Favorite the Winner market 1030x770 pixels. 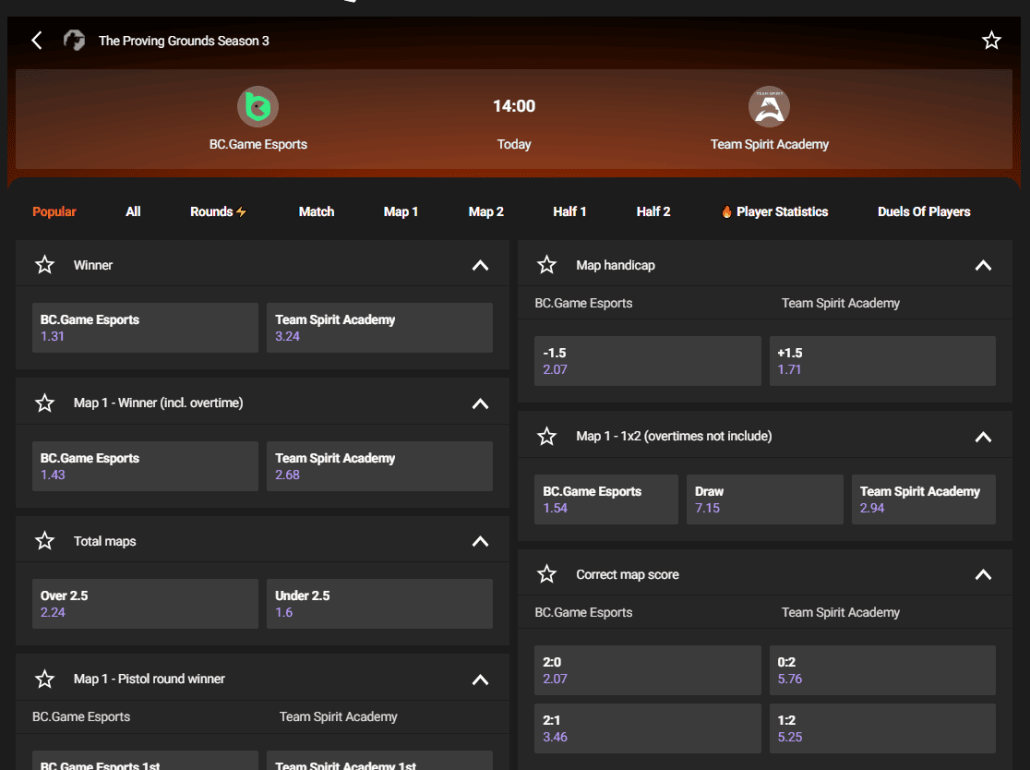[x=45, y=265]
